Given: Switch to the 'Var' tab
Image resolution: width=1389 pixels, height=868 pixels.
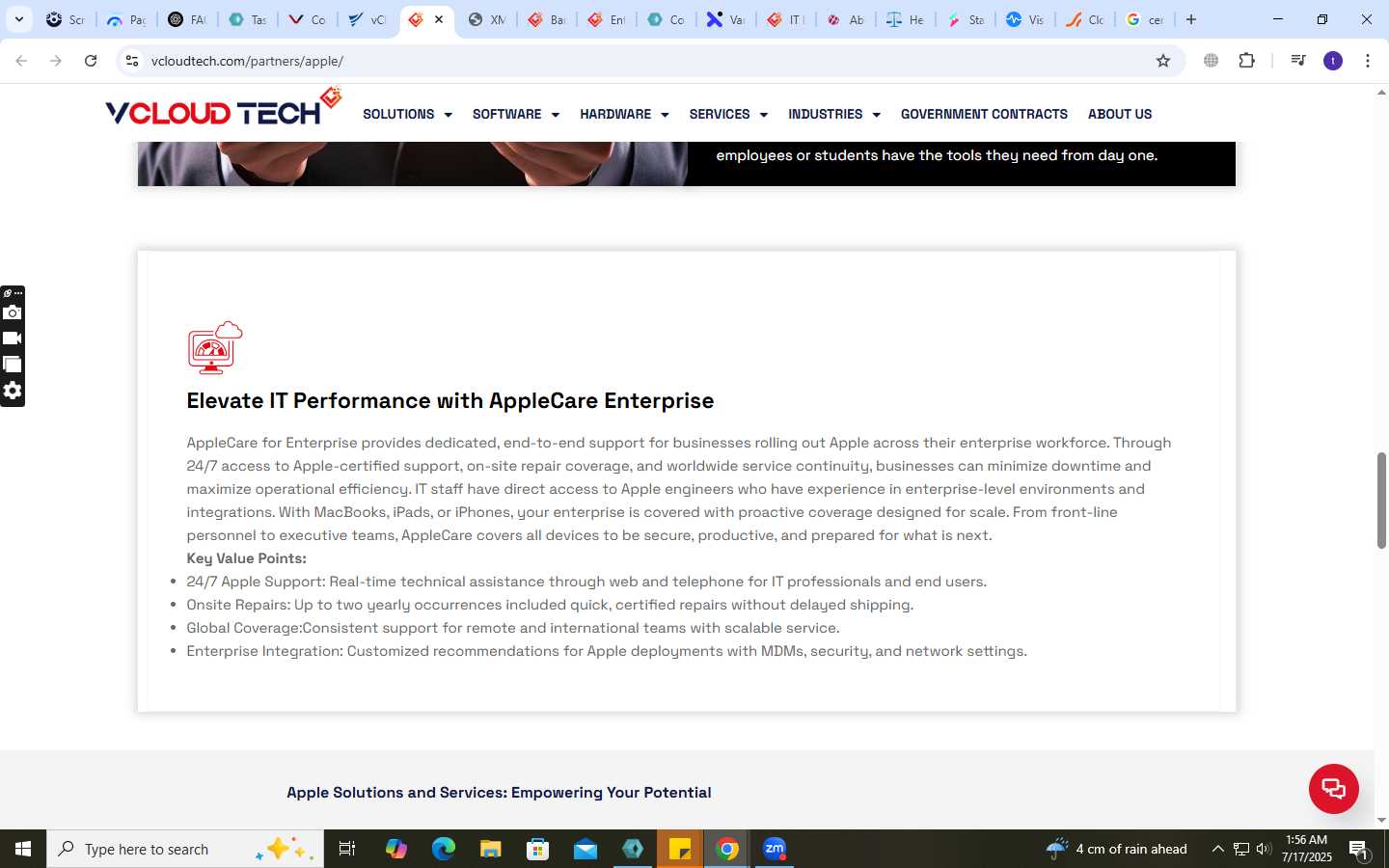Looking at the screenshot, I should (725, 19).
